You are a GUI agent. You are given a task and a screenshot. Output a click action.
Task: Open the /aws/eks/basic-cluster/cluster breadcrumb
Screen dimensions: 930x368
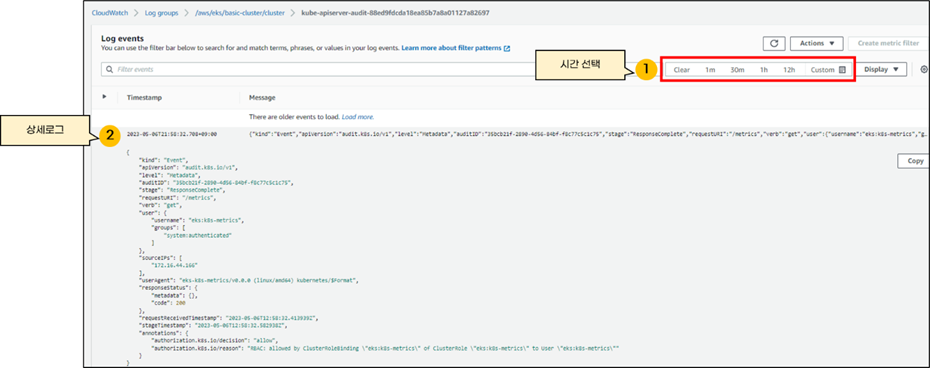(240, 12)
